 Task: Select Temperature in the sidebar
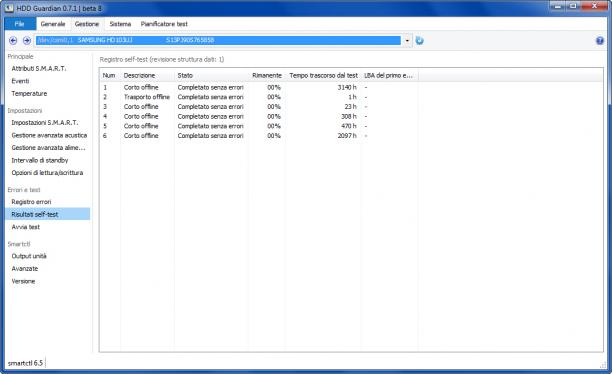click(29, 93)
